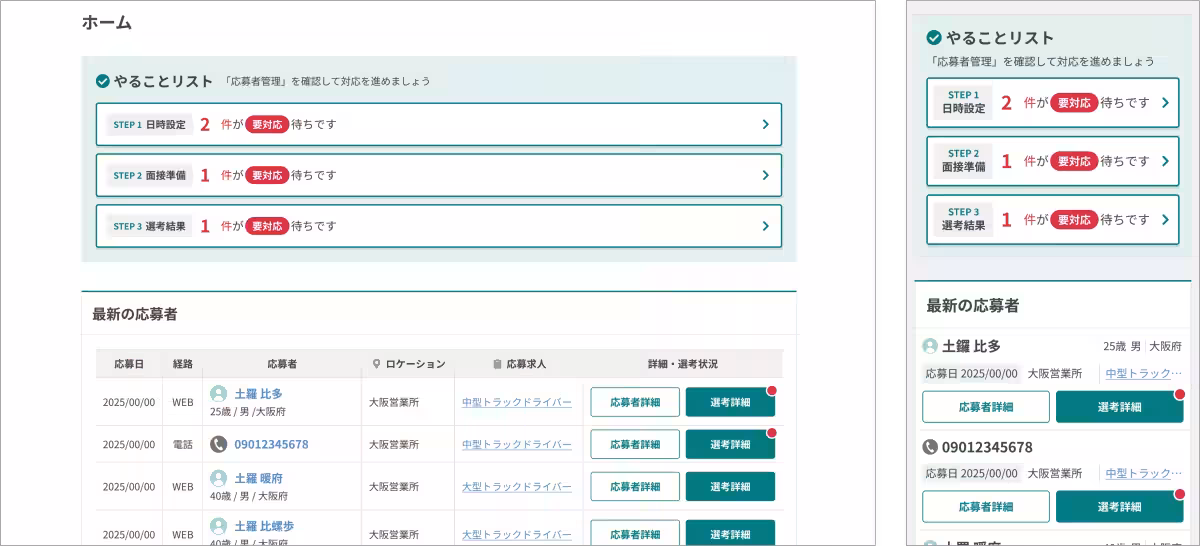
Task: Click the avatar icon next to 土羅 比多 in the desktop table
Action: click(x=218, y=394)
